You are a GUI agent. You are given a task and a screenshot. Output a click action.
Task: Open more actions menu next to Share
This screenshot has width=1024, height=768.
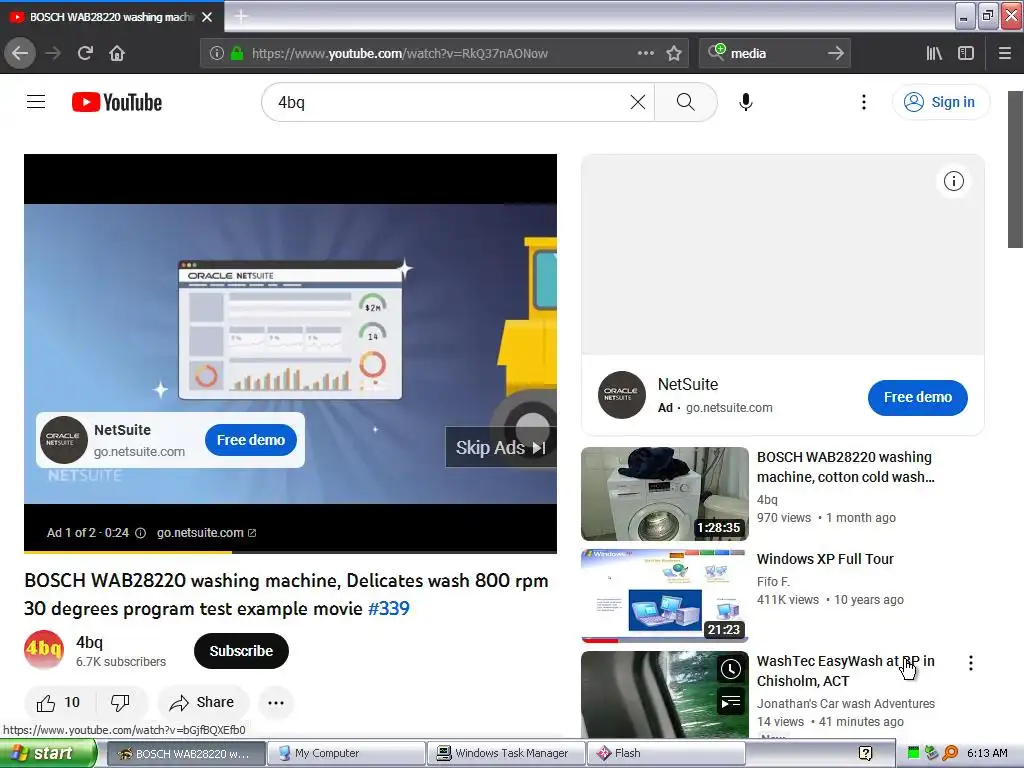point(276,703)
